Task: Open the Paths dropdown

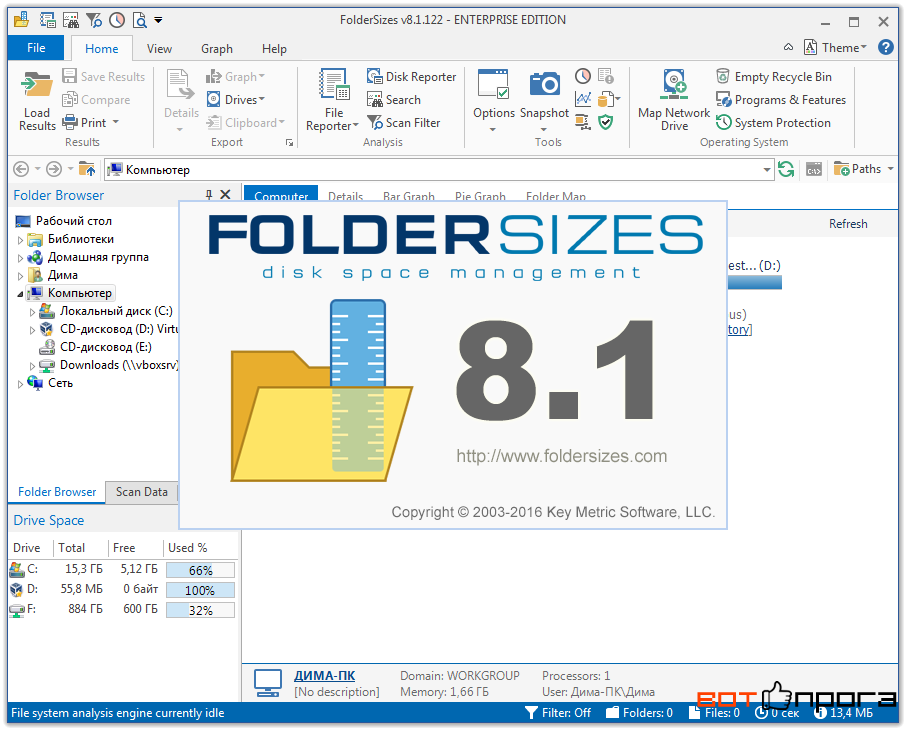Action: [x=863, y=169]
